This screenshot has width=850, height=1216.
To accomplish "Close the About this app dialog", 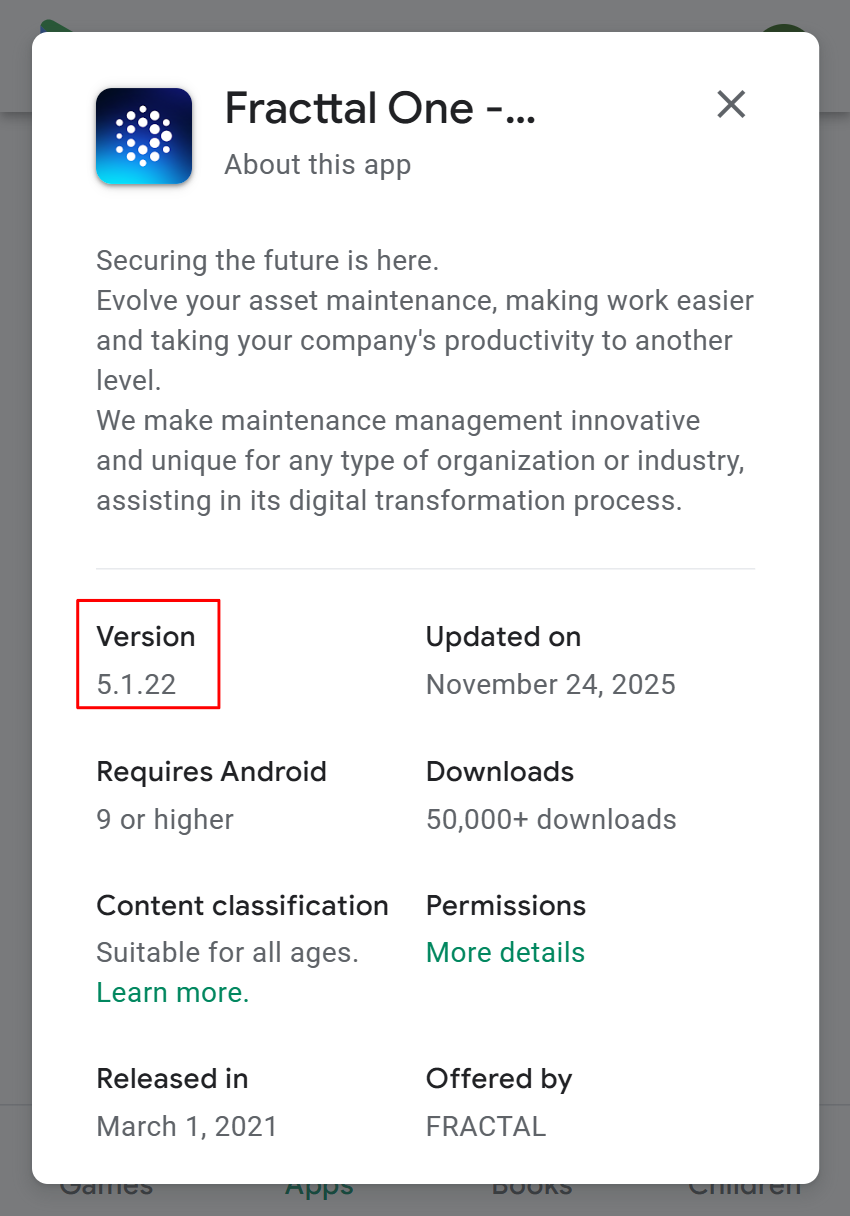I will click(x=731, y=104).
